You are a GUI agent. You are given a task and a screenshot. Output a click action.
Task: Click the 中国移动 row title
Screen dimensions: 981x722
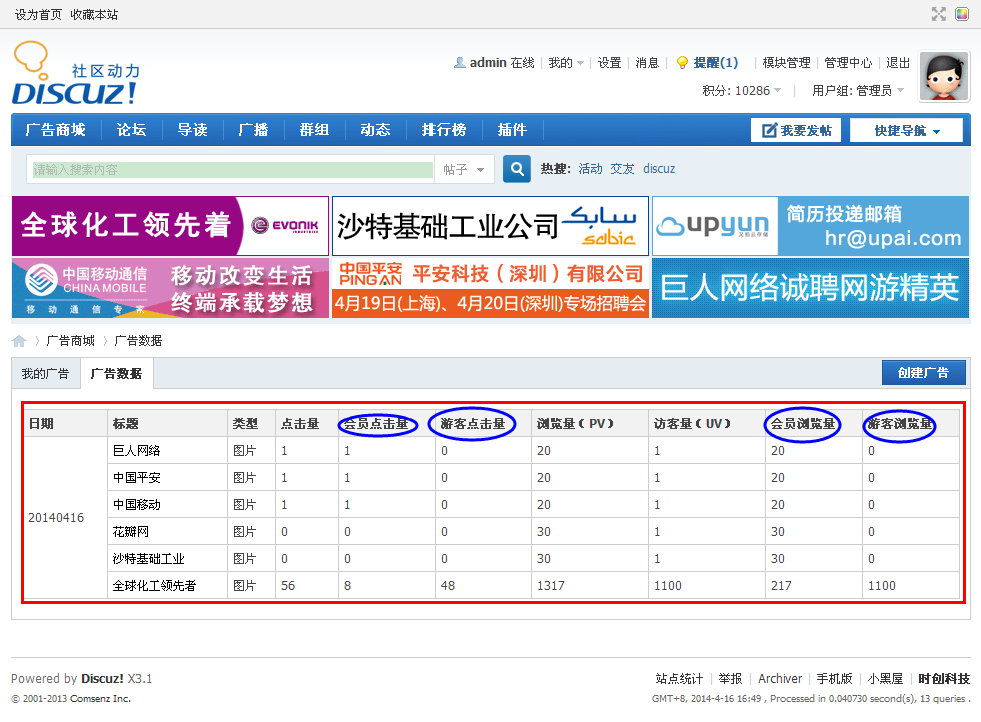(136, 504)
